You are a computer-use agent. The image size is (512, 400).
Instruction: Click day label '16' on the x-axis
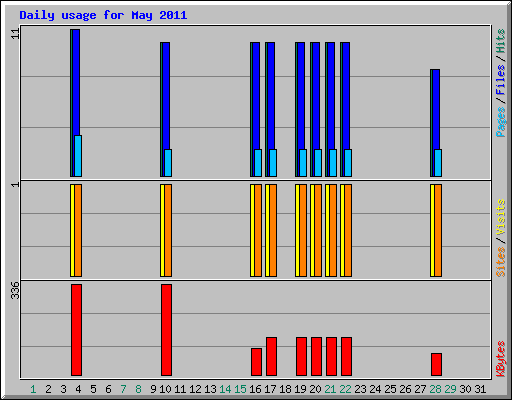(x=255, y=389)
